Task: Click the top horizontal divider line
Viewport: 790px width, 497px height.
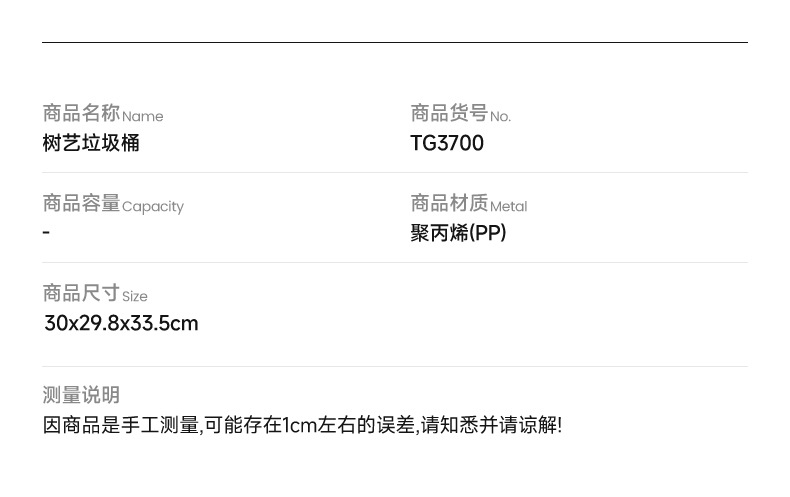Action: 395,42
